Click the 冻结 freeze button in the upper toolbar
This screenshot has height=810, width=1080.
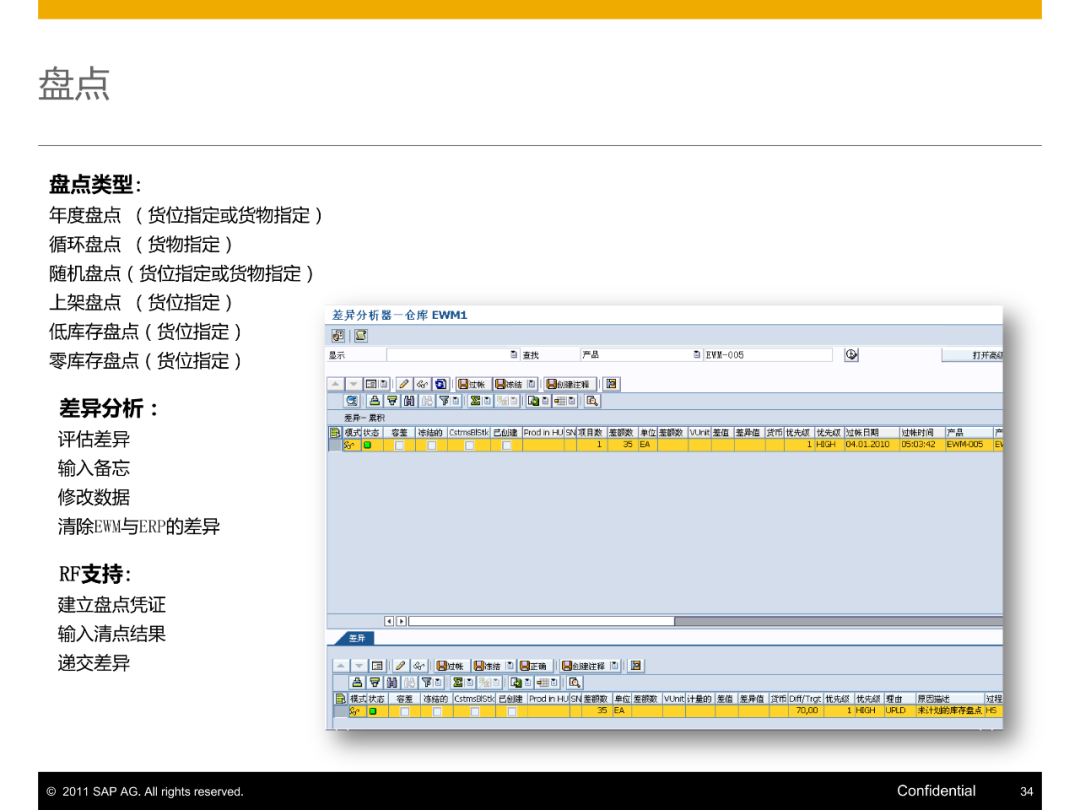click(510, 384)
